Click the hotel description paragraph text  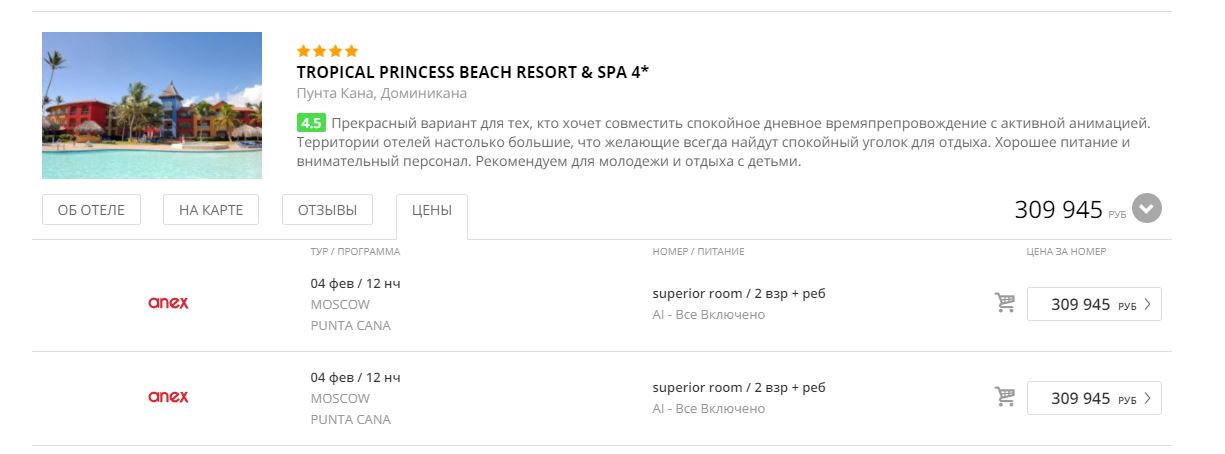tap(724, 142)
